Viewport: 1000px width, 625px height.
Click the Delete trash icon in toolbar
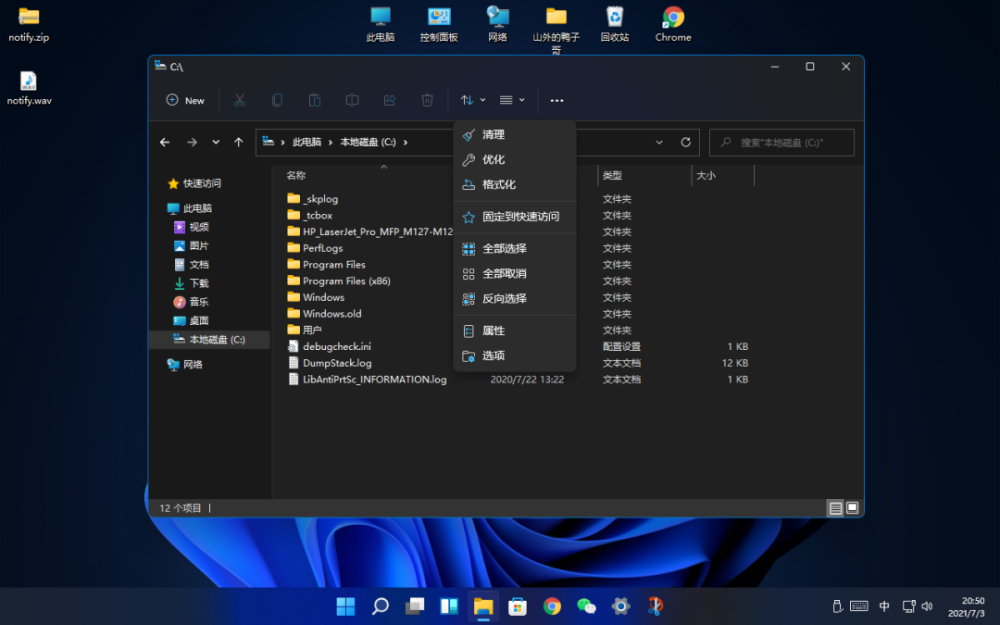coord(427,100)
